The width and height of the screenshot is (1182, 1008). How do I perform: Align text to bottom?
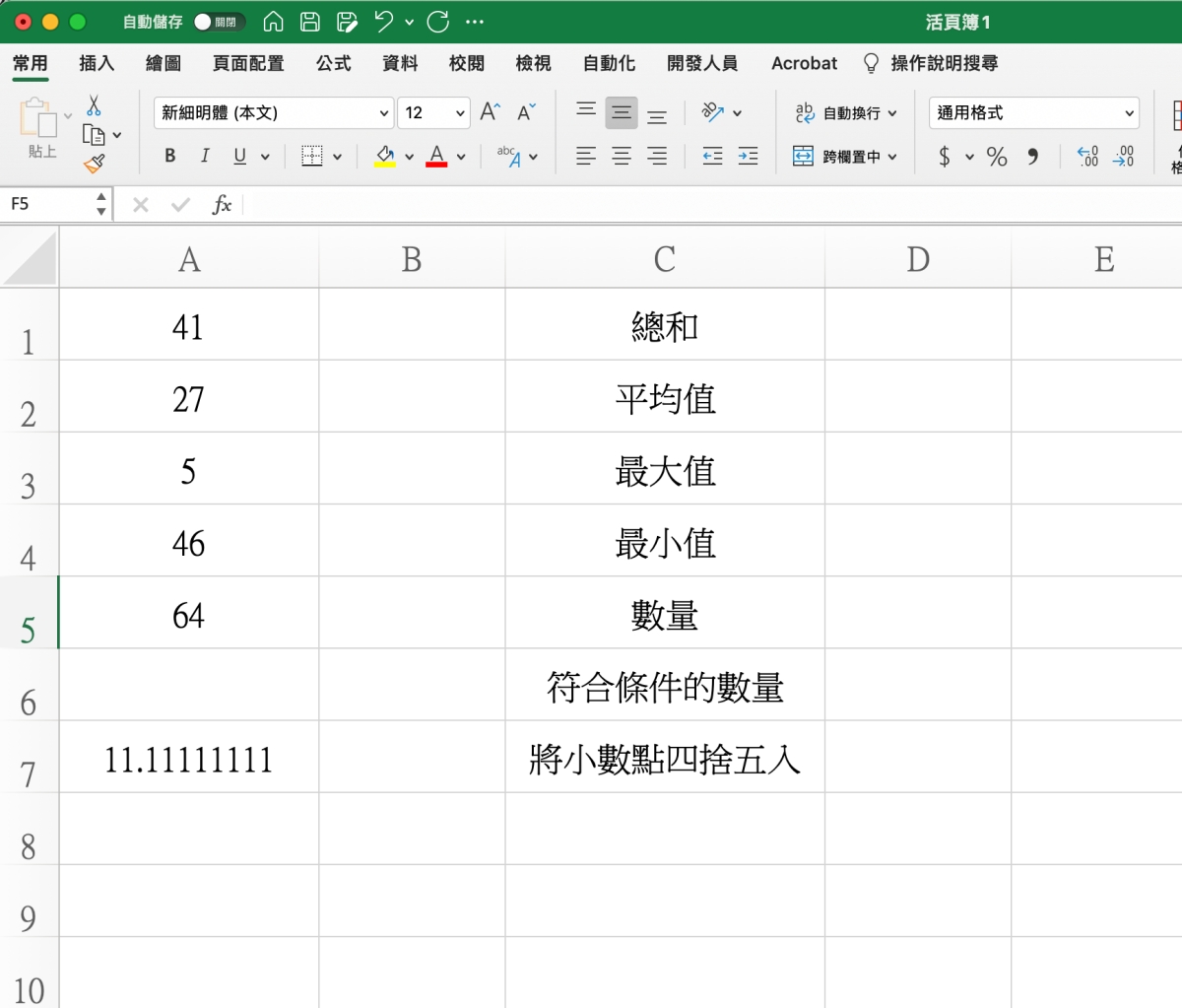pos(657,115)
